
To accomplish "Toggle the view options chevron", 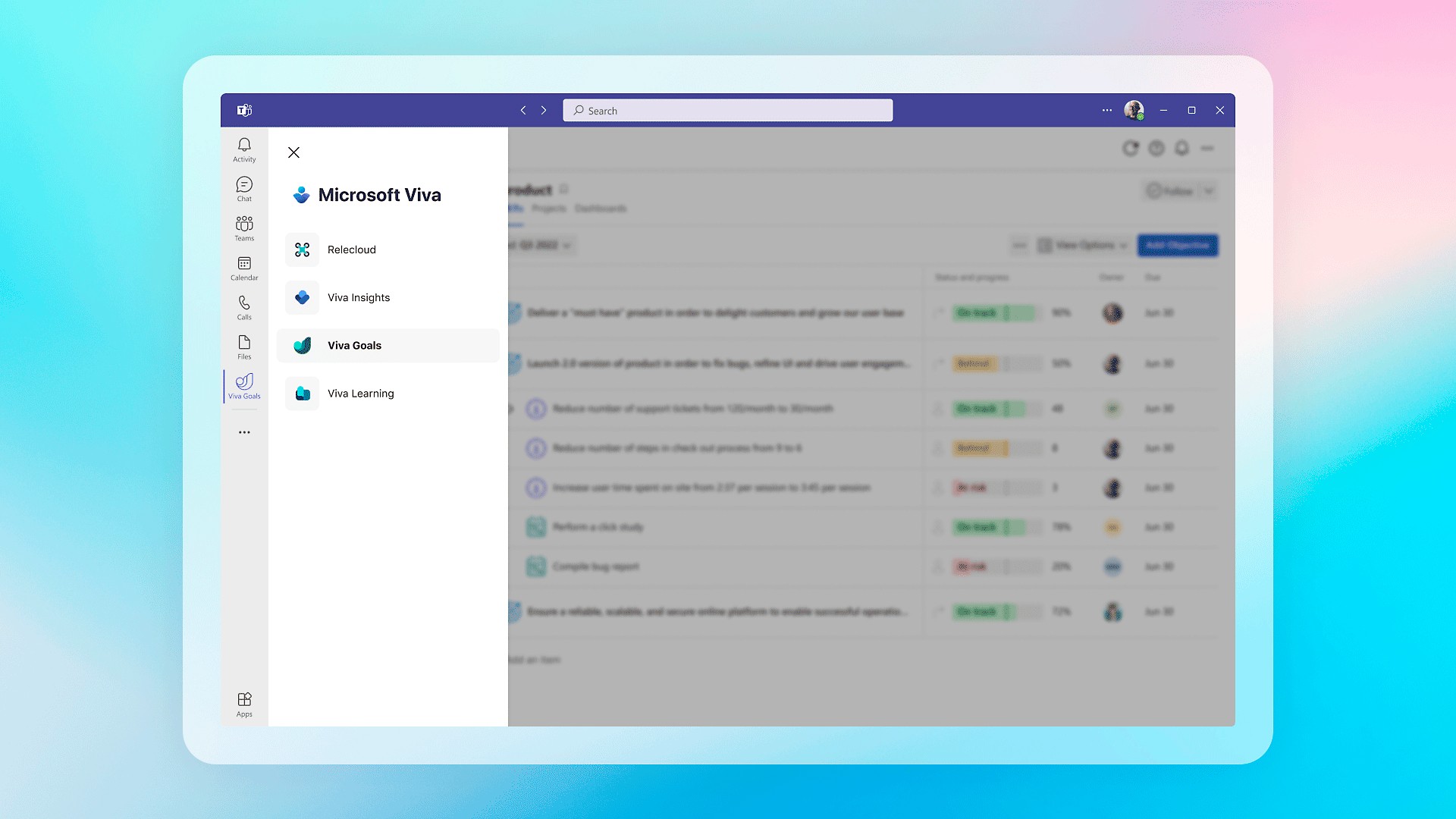I will tap(1122, 245).
